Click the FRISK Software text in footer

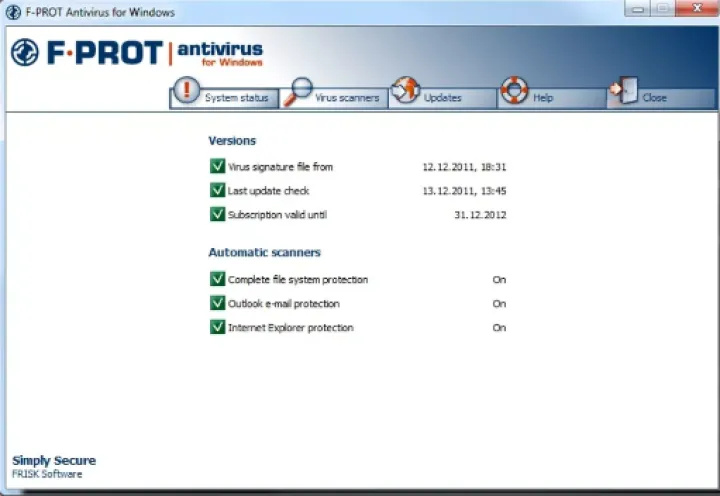(x=48, y=474)
